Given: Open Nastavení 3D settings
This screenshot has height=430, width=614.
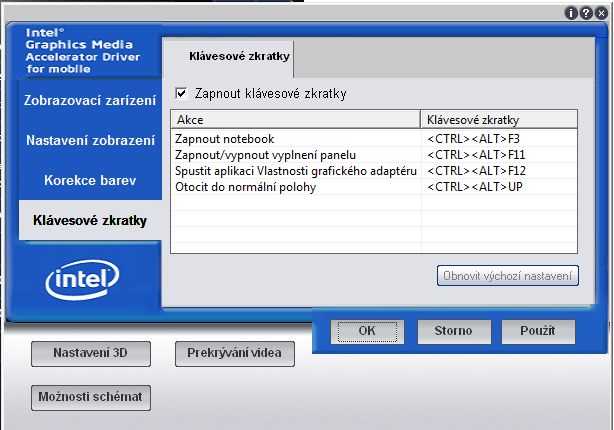Looking at the screenshot, I should (90, 353).
